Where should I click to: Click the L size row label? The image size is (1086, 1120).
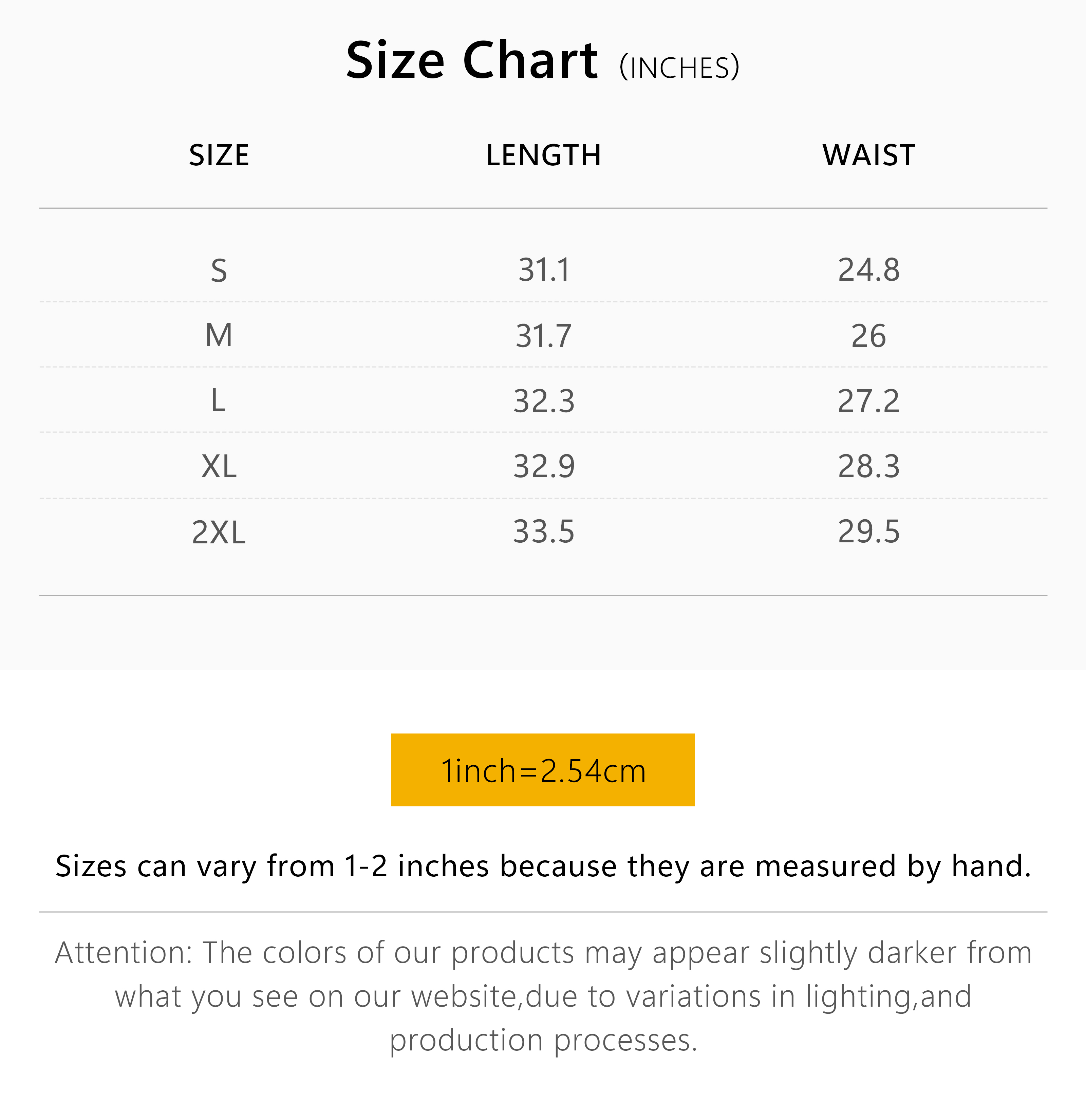(x=218, y=400)
